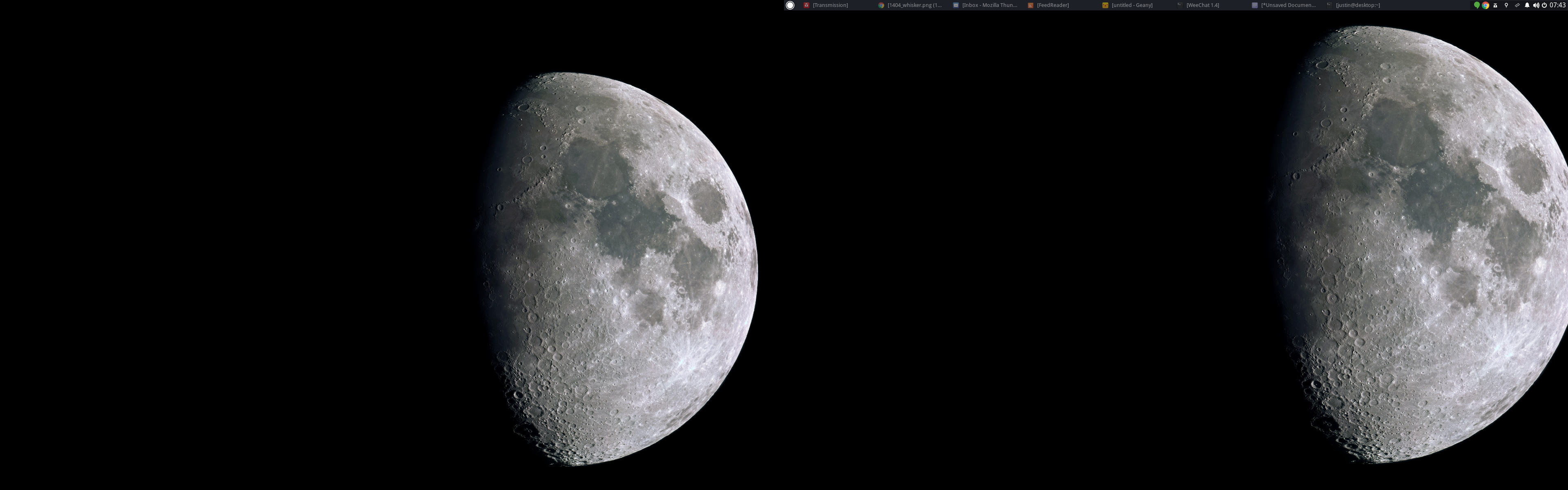Click the 07:43 clock in the panel
Screen dimensions: 1568x490
click(1558, 5)
